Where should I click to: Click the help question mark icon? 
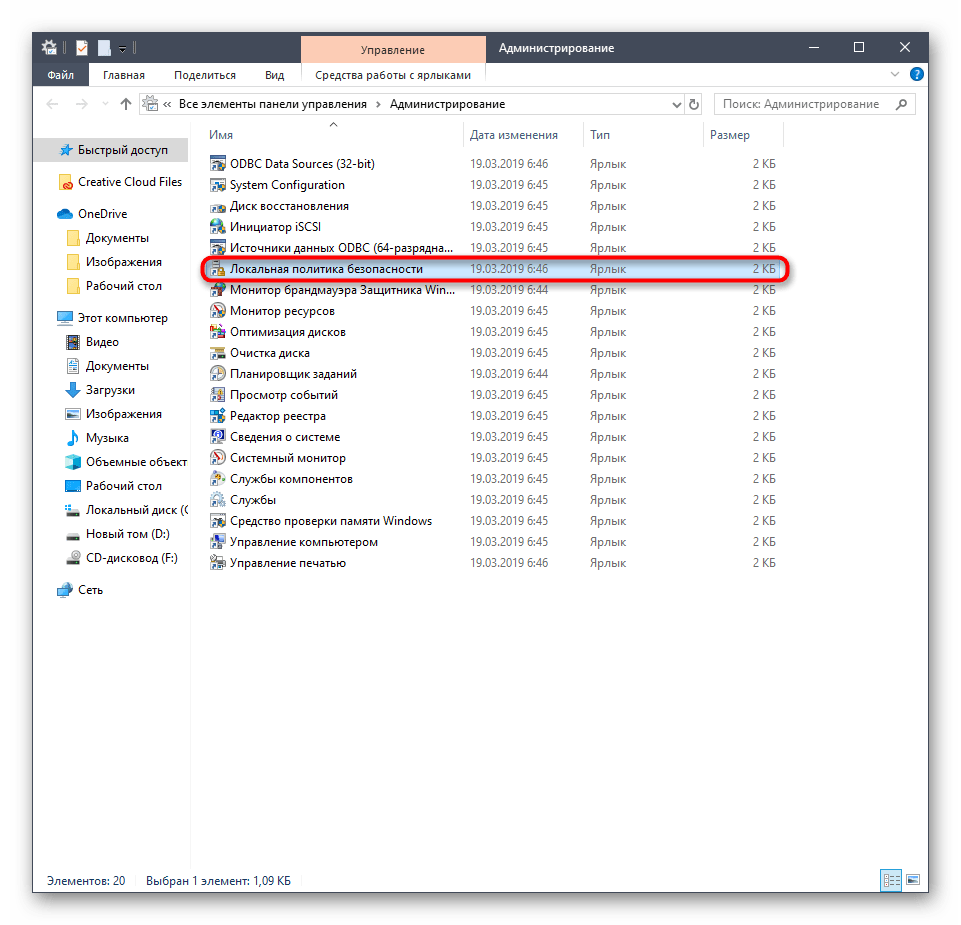918,75
